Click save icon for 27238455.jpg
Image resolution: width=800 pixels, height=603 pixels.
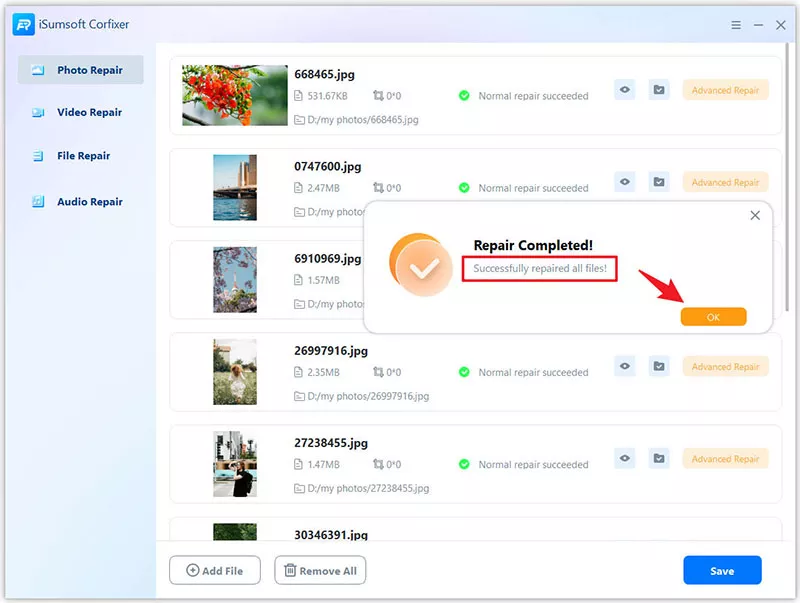pos(659,459)
